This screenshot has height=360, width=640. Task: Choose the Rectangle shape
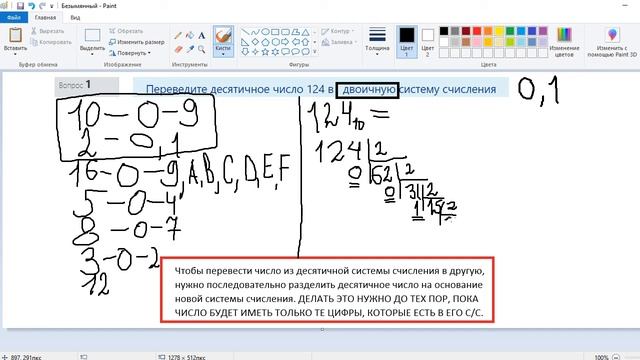[x=275, y=32]
